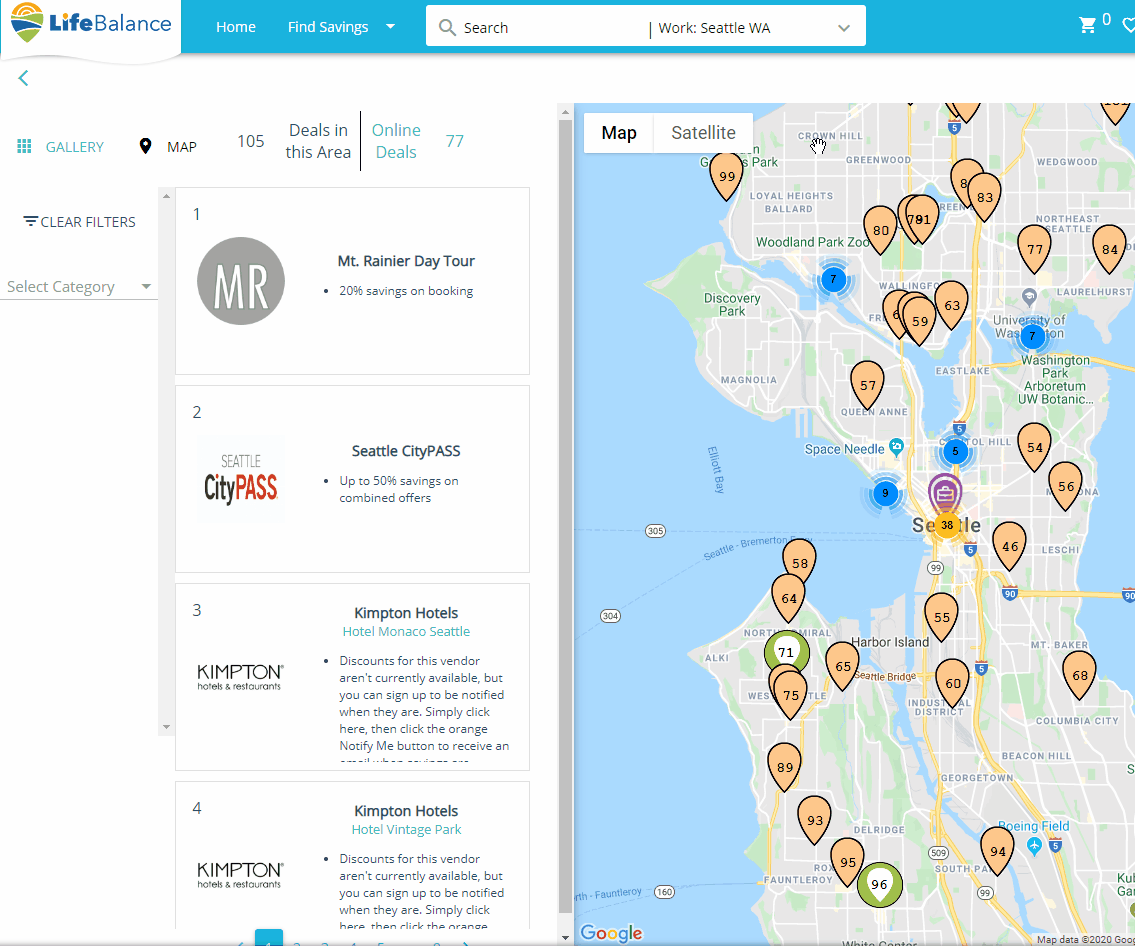1135x946 pixels.
Task: Open the Home page
Action: [x=235, y=27]
